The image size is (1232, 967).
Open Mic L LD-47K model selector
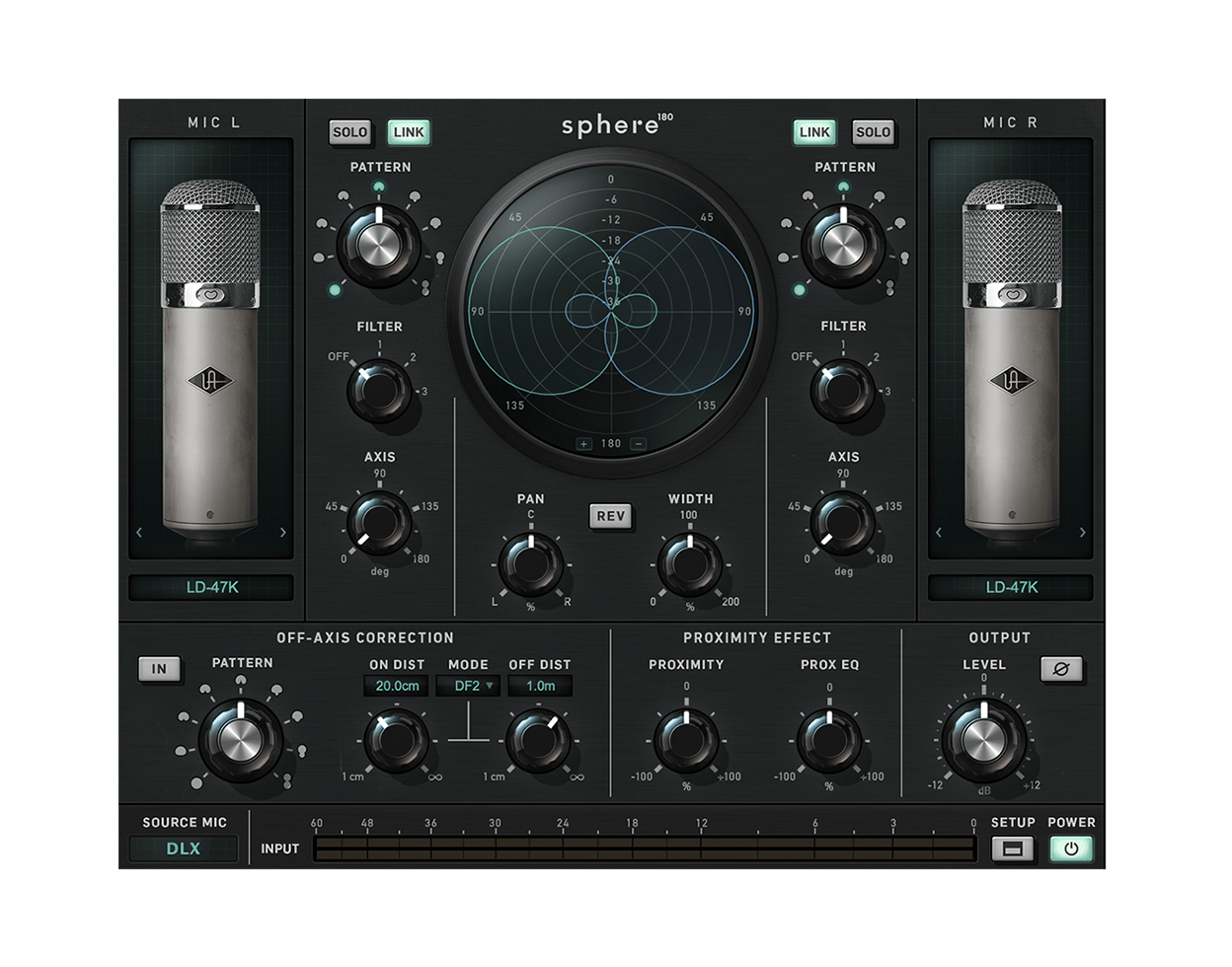pyautogui.click(x=211, y=588)
